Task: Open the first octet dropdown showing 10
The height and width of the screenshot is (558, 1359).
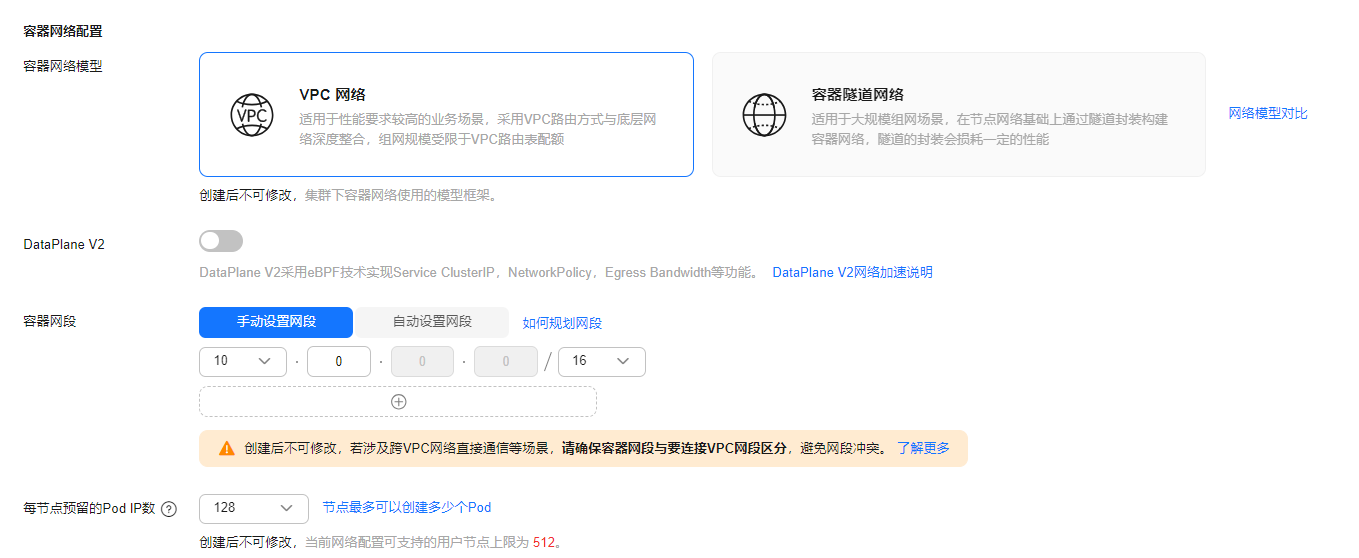Action: (x=243, y=362)
